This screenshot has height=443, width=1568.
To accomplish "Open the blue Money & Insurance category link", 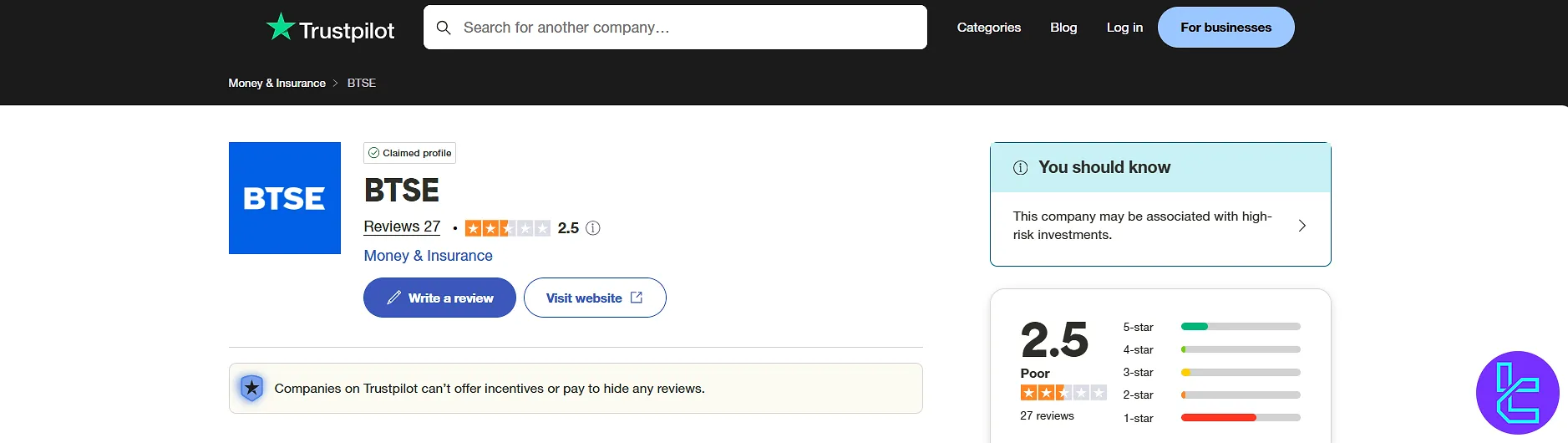I will [x=428, y=256].
